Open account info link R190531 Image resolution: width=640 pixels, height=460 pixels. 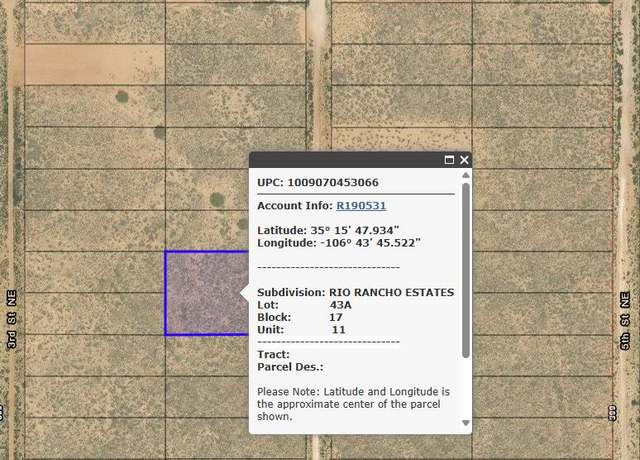pos(361,206)
